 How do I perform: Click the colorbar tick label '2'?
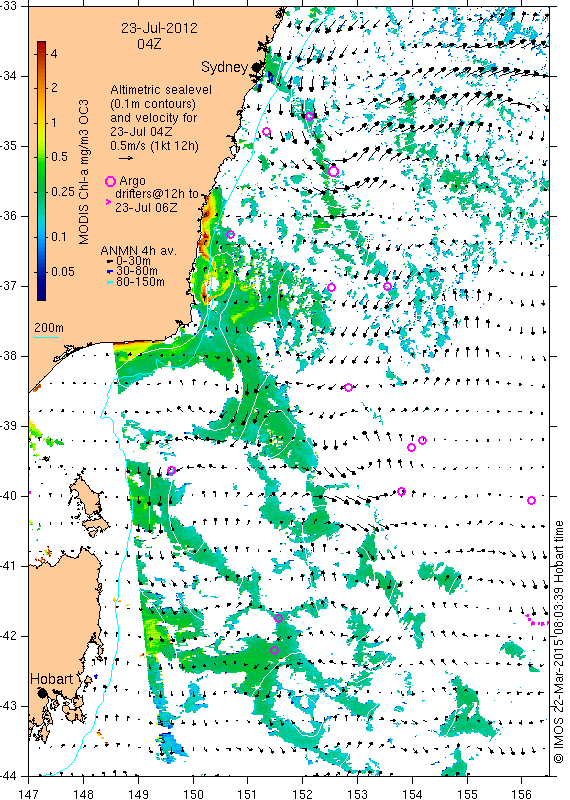[54, 88]
